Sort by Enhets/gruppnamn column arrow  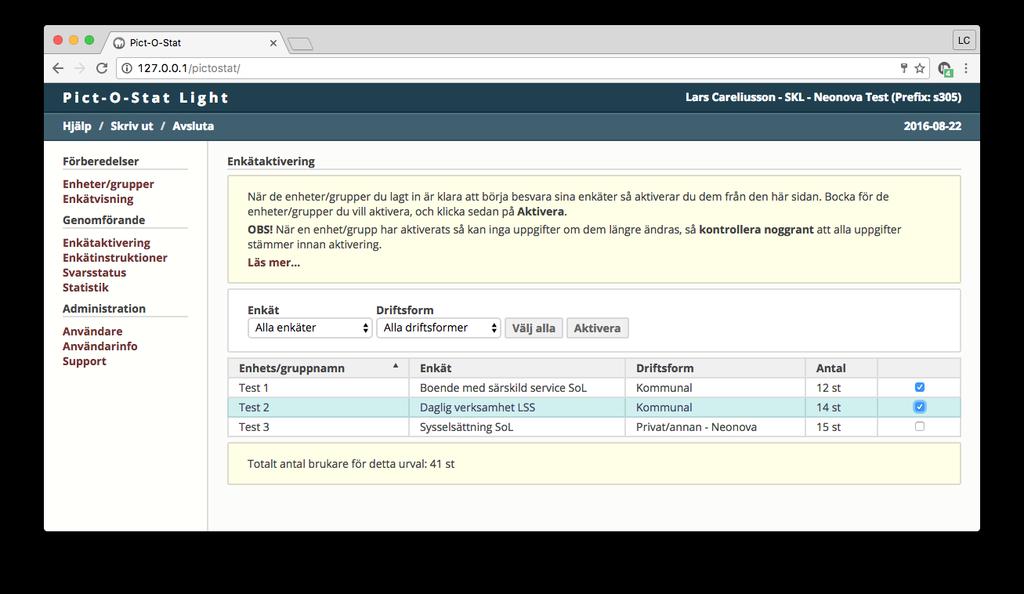(x=395, y=366)
